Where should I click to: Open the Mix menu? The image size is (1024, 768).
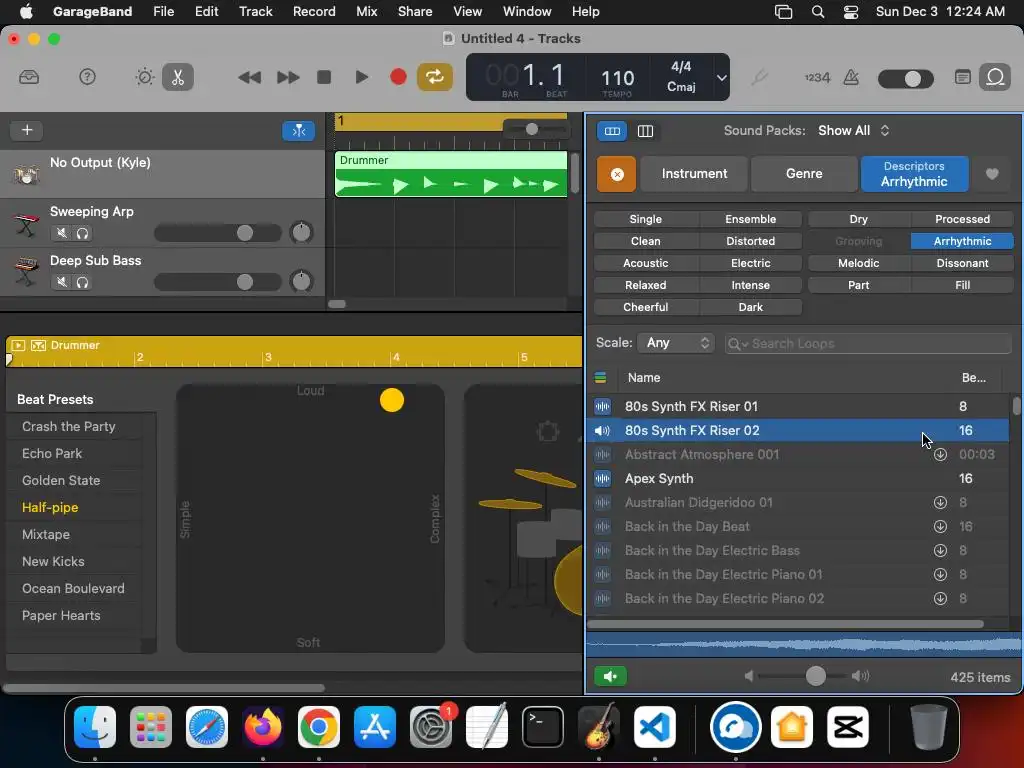coord(366,11)
